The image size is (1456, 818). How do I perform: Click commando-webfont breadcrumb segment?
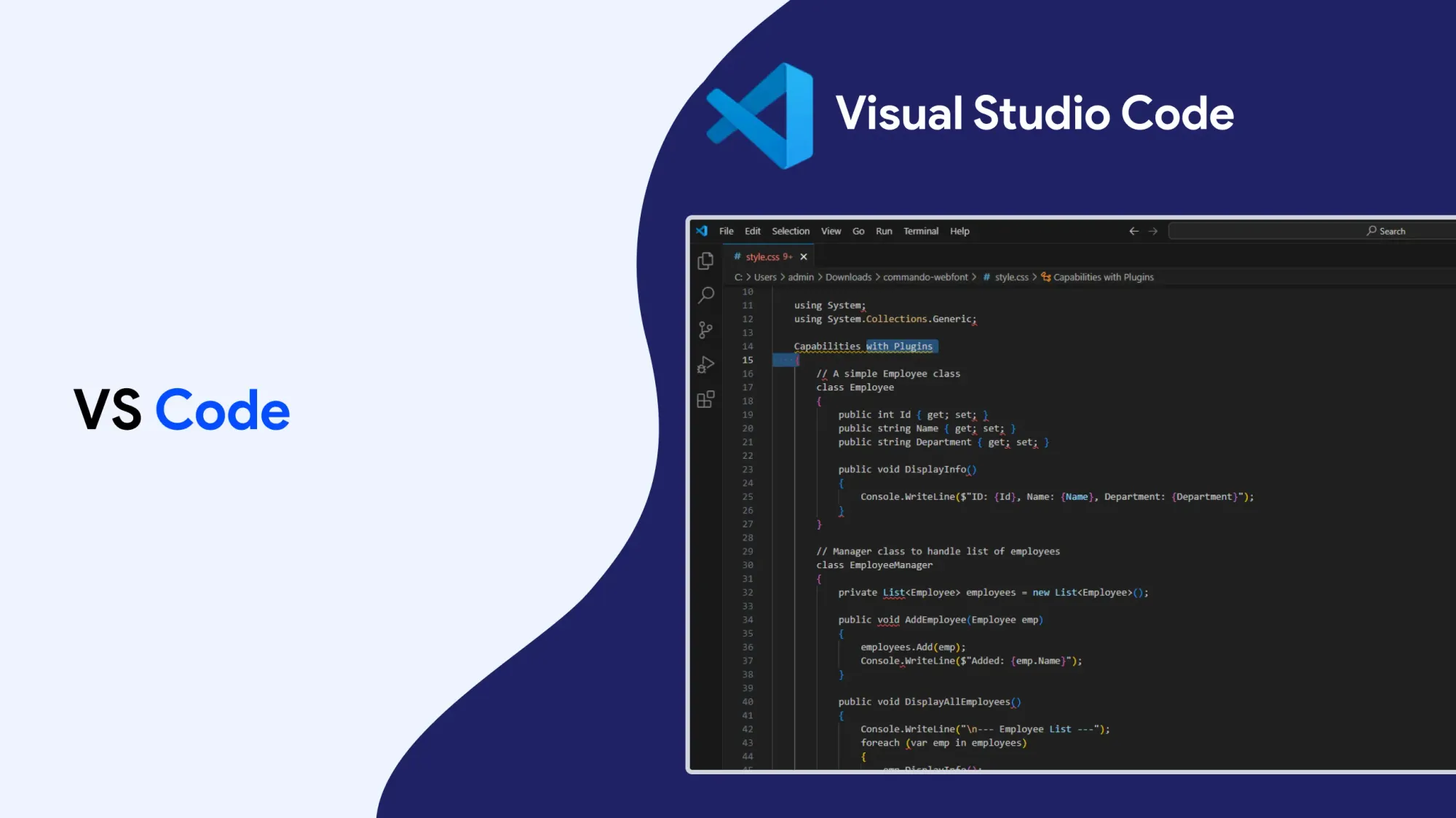coord(925,277)
